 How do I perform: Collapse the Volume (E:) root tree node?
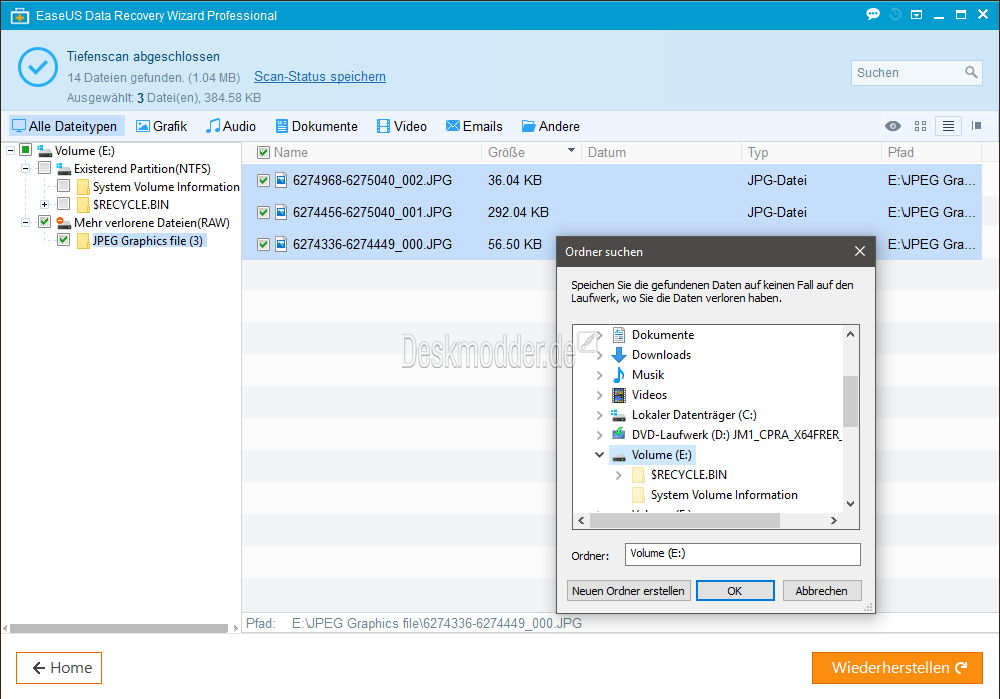[10, 151]
